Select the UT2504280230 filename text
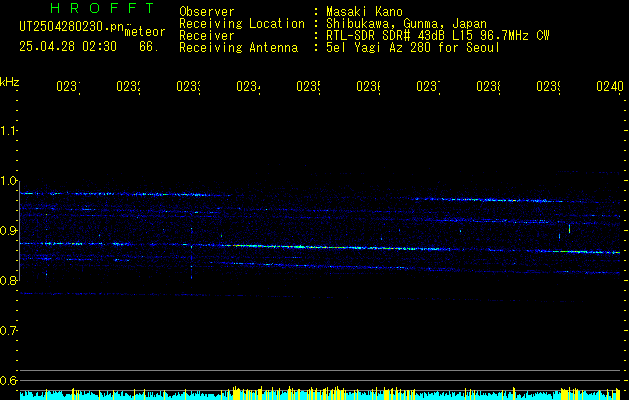The height and width of the screenshot is (400, 629). [x=72, y=27]
